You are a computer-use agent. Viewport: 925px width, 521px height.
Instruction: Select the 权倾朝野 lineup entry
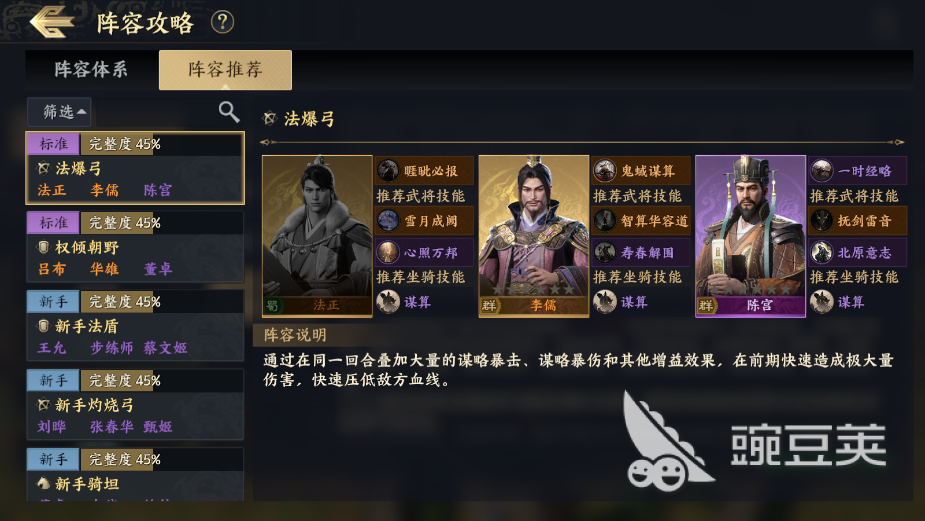pyautogui.click(x=135, y=246)
